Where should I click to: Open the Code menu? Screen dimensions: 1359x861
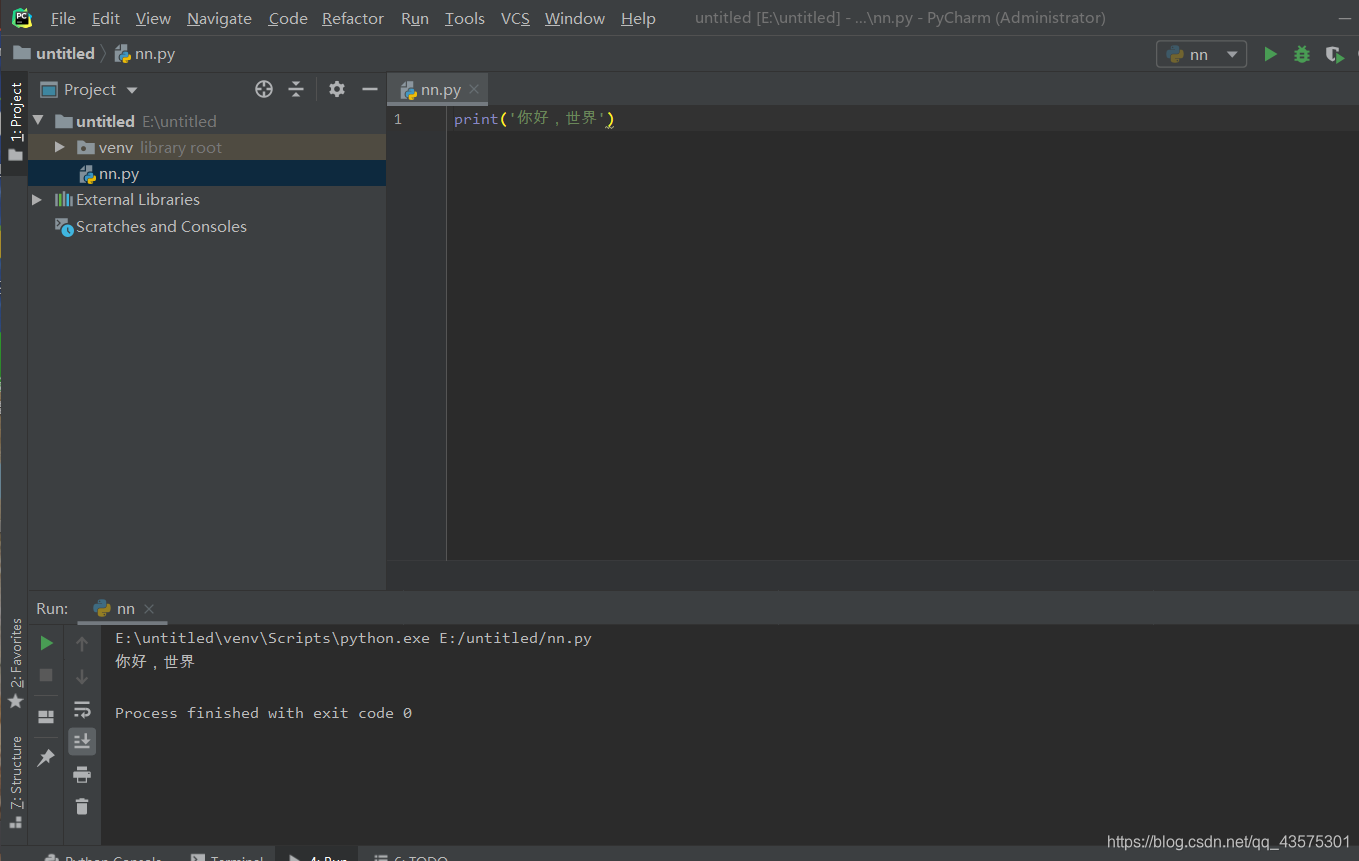tap(288, 18)
